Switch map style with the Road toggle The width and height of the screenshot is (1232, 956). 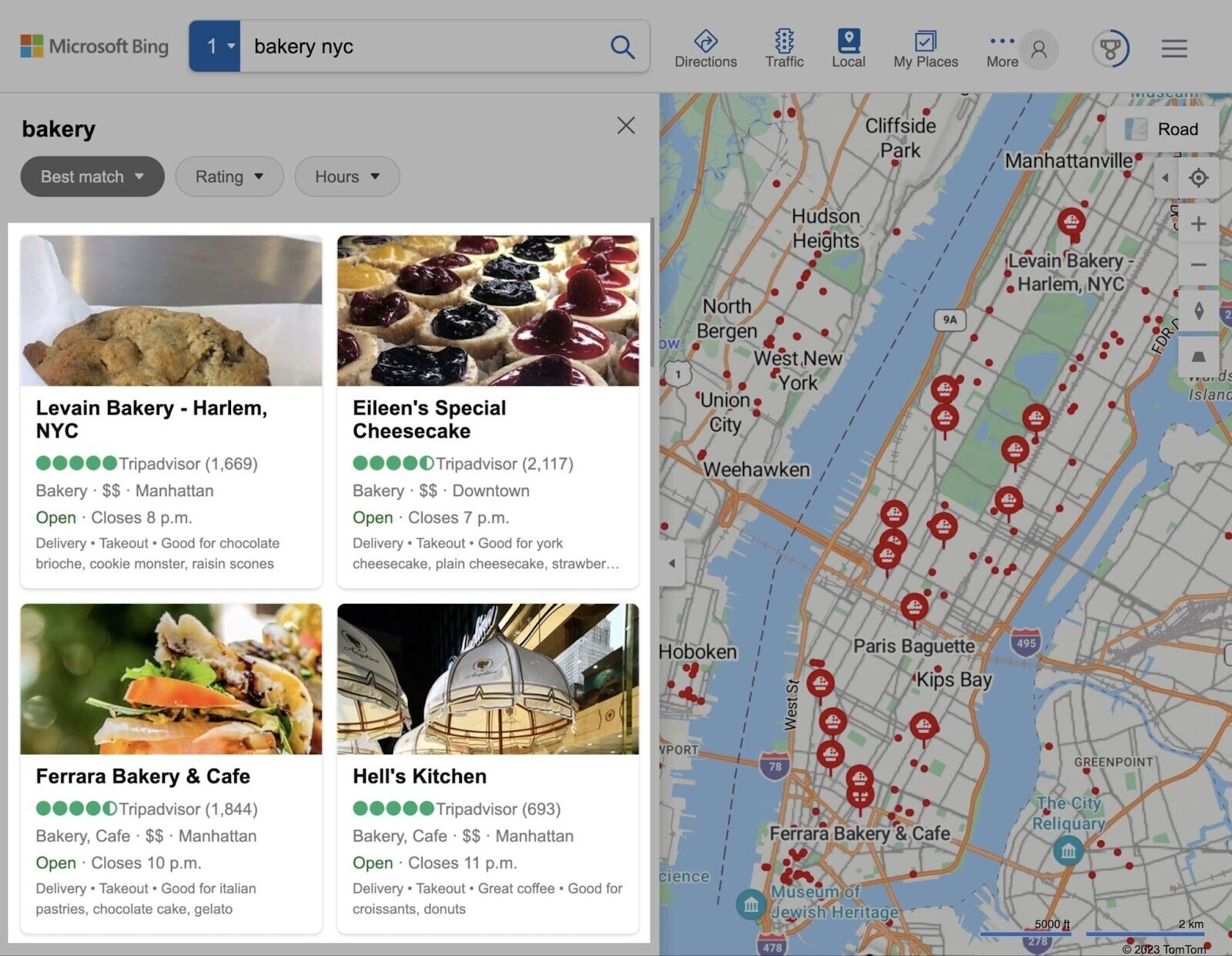1164,129
